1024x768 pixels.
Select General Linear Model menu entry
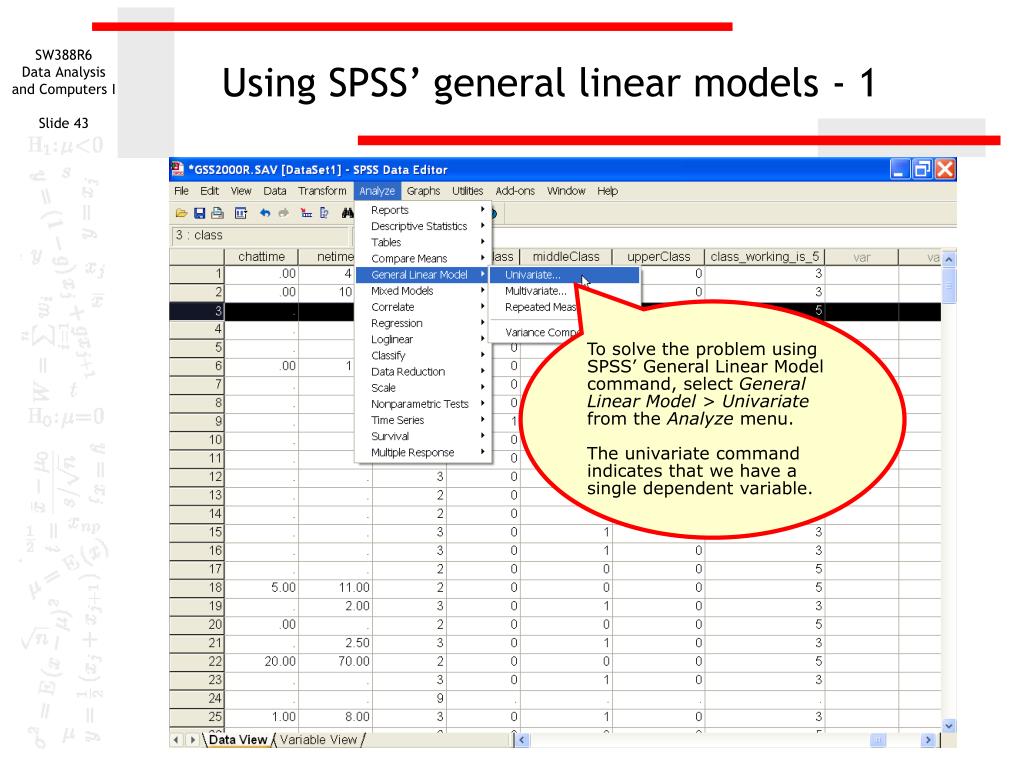tap(423, 275)
